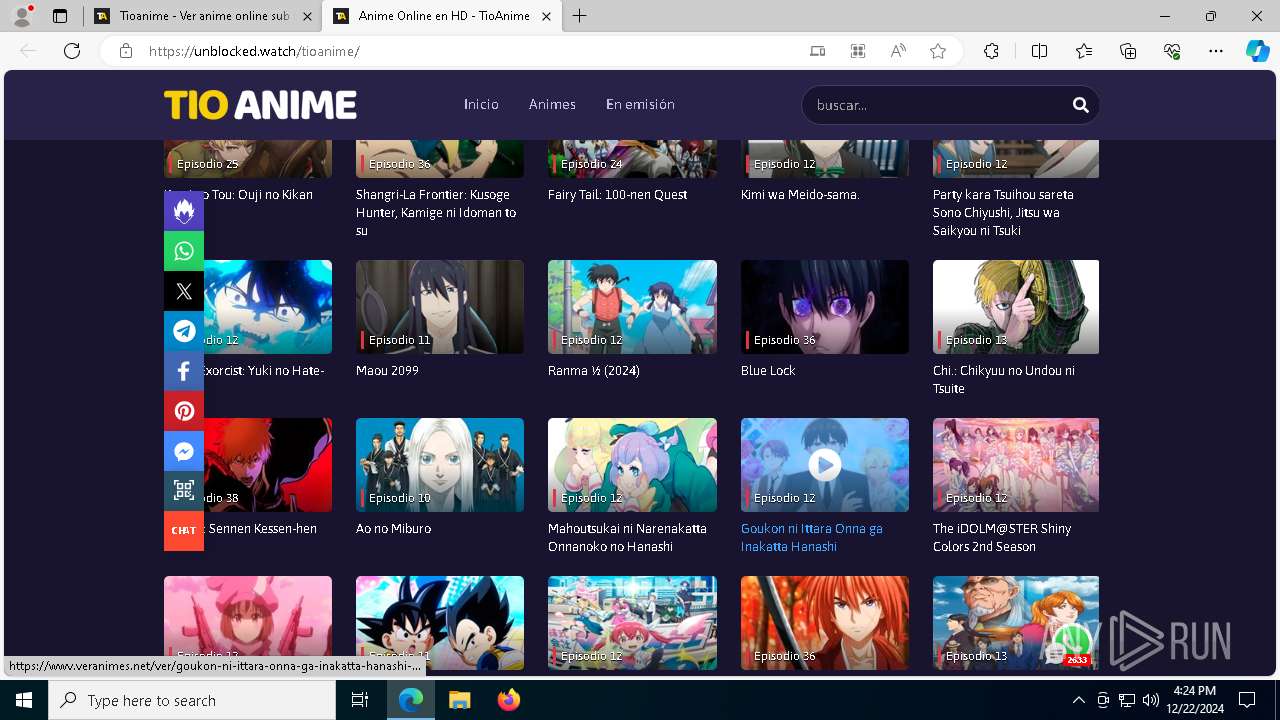Click the browser address bar URL

click(x=254, y=51)
